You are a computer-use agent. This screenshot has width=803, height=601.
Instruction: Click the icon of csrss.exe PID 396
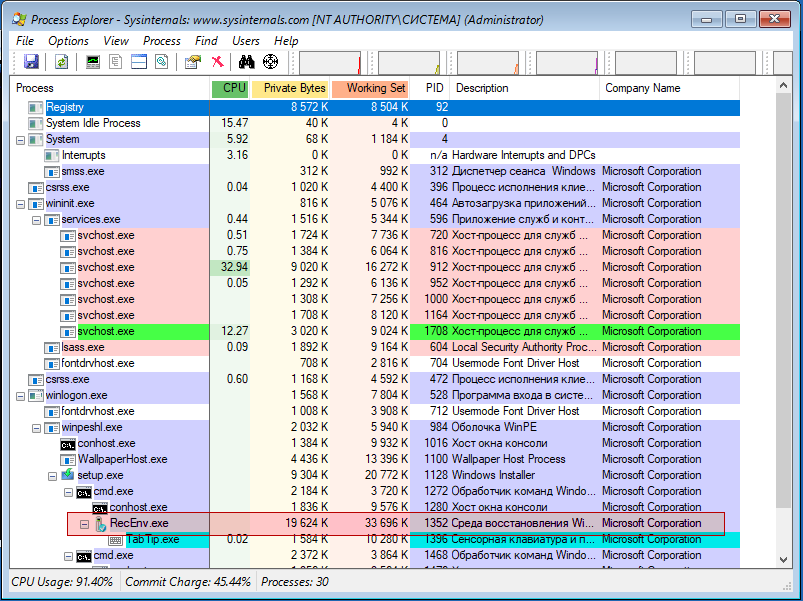click(35, 187)
